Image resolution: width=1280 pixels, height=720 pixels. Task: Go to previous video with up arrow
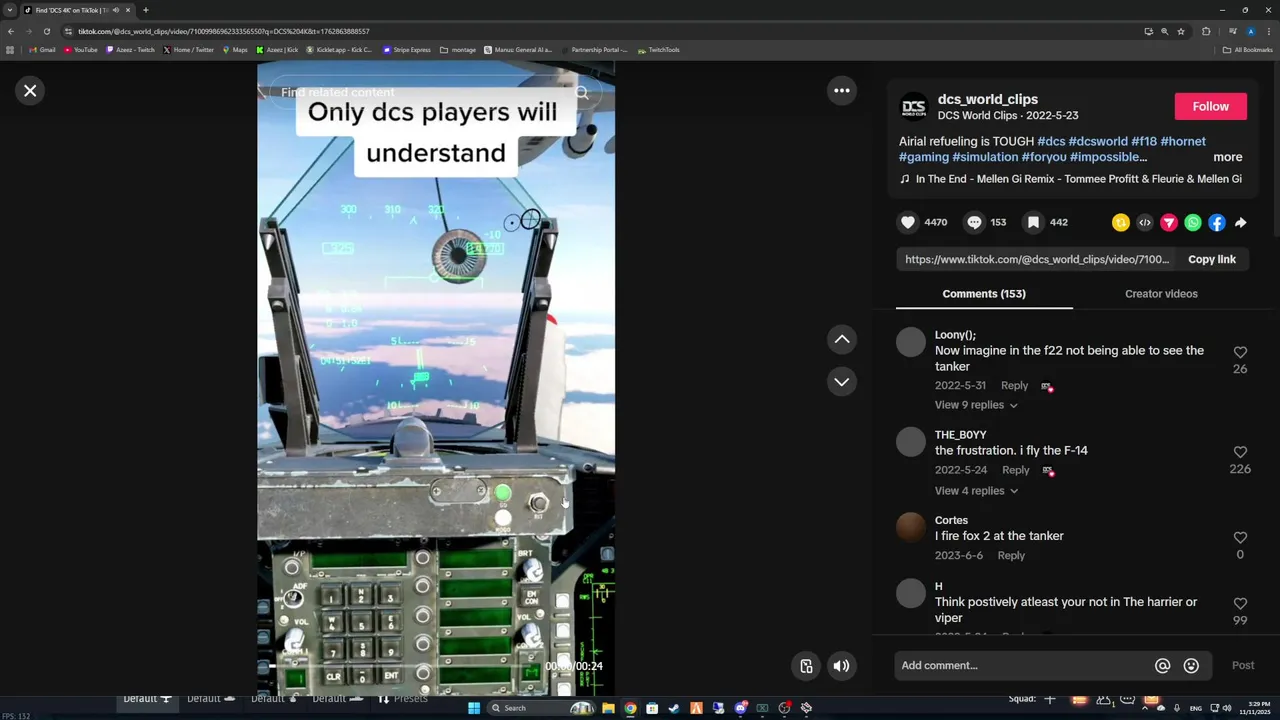pos(842,340)
